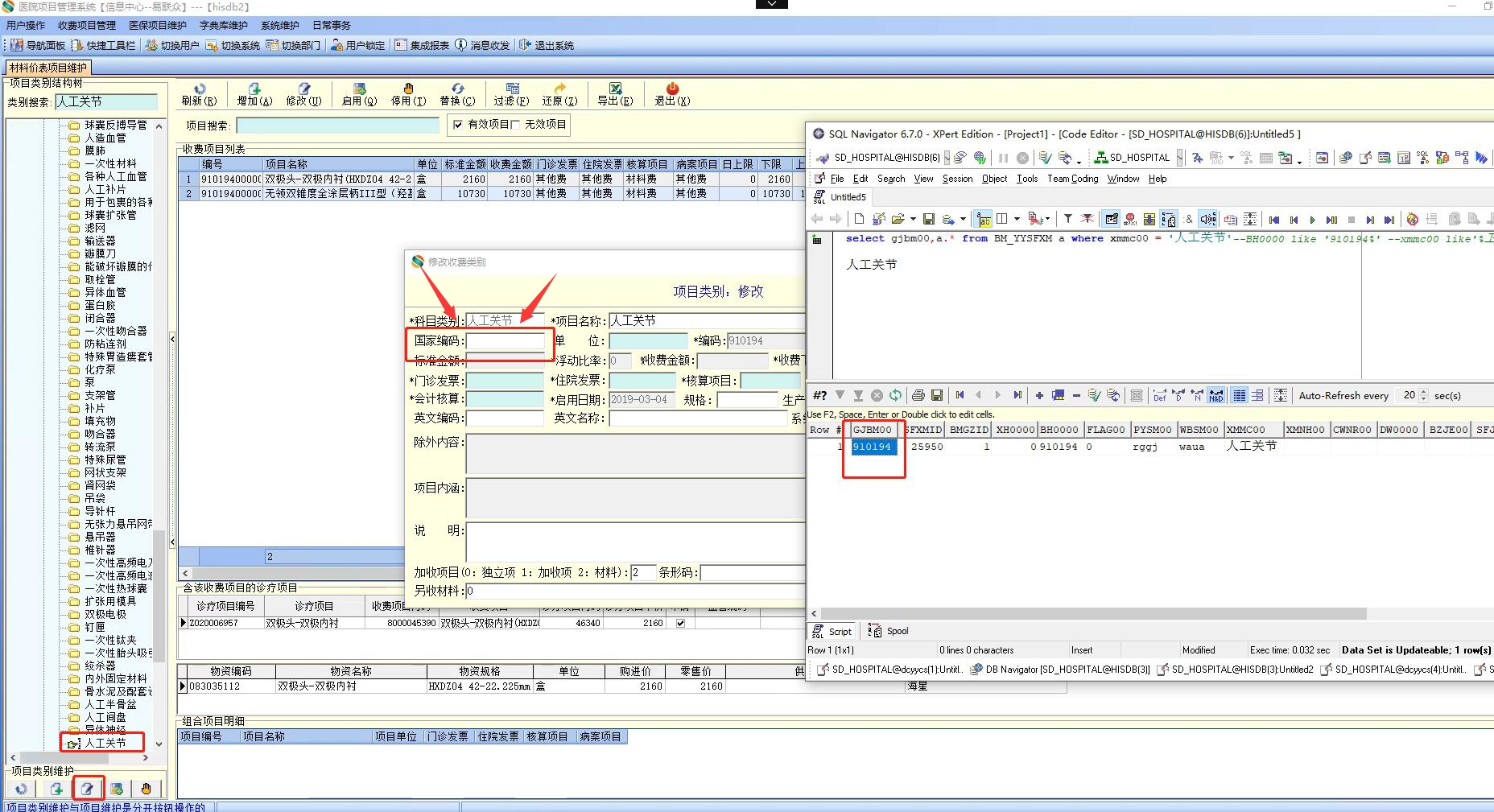Click the green execute play icon in SQL Navigator

coord(1312,220)
